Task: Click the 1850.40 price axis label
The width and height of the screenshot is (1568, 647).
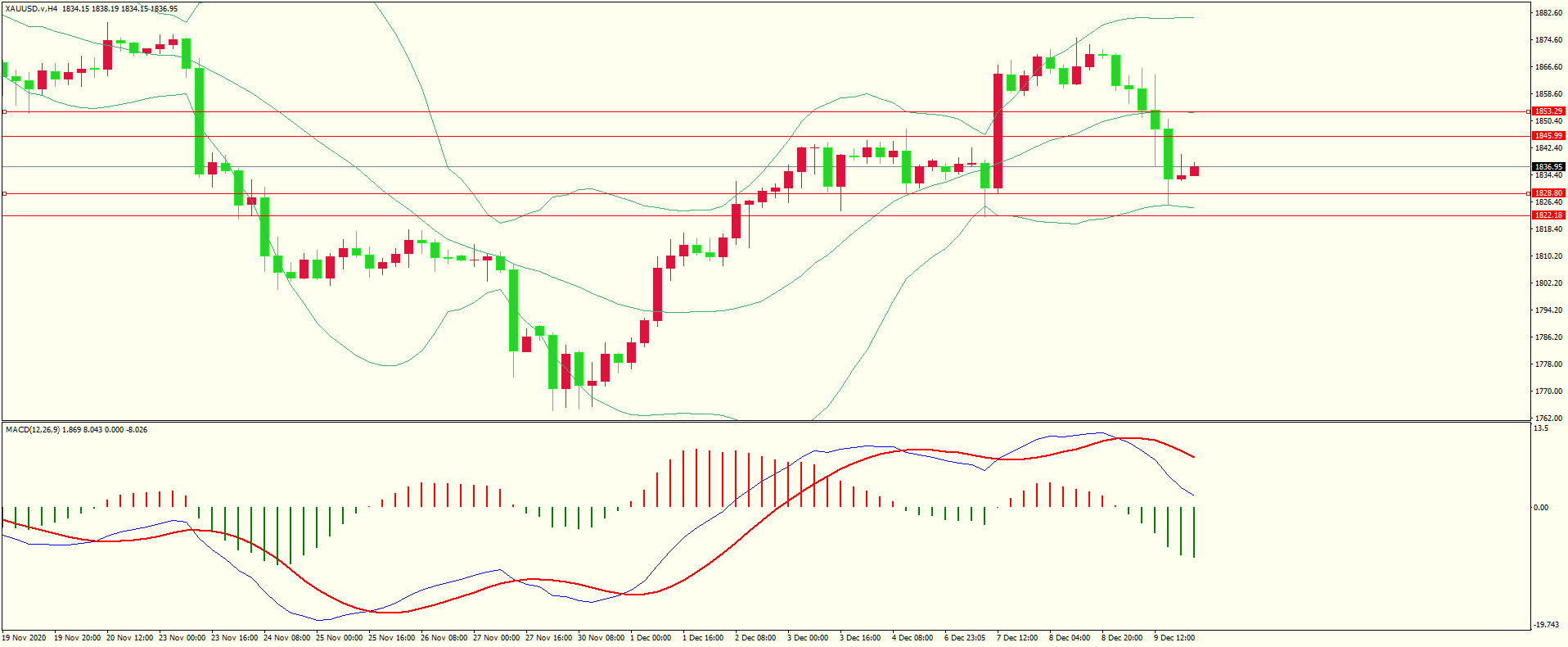Action: click(1549, 121)
